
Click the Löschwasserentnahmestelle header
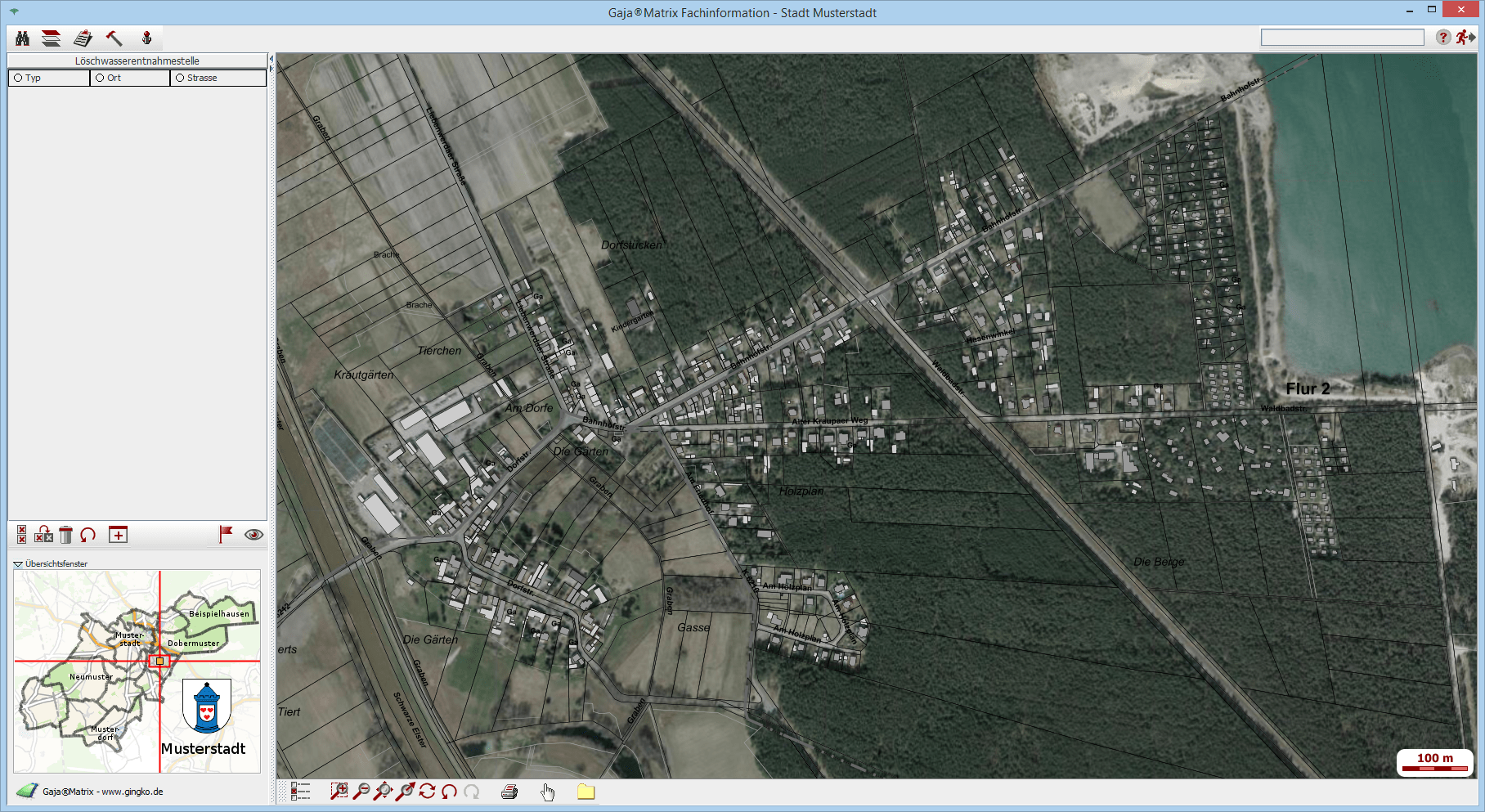[x=137, y=61]
